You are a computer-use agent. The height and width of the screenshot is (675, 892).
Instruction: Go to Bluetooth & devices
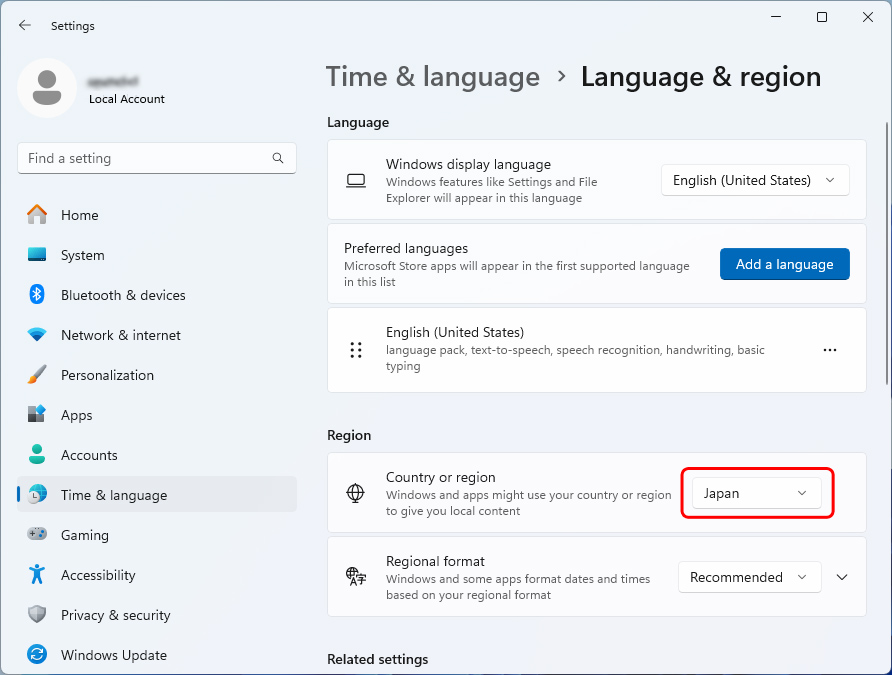coord(157,295)
